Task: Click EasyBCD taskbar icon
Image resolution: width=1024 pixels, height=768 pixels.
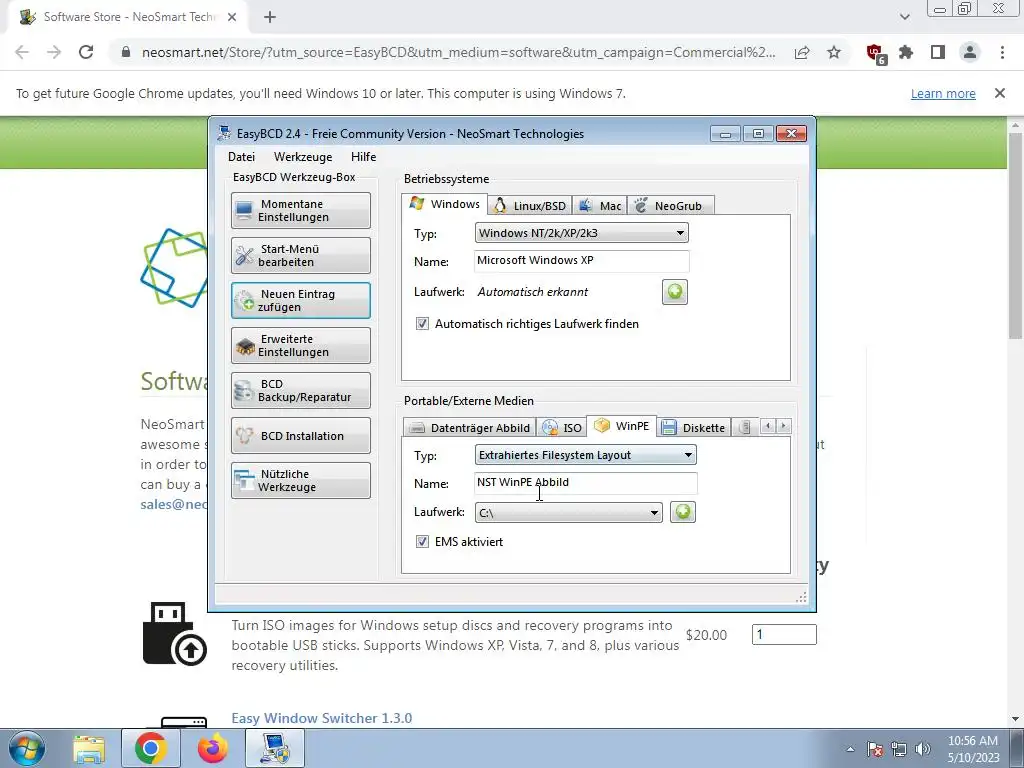Action: [275, 748]
